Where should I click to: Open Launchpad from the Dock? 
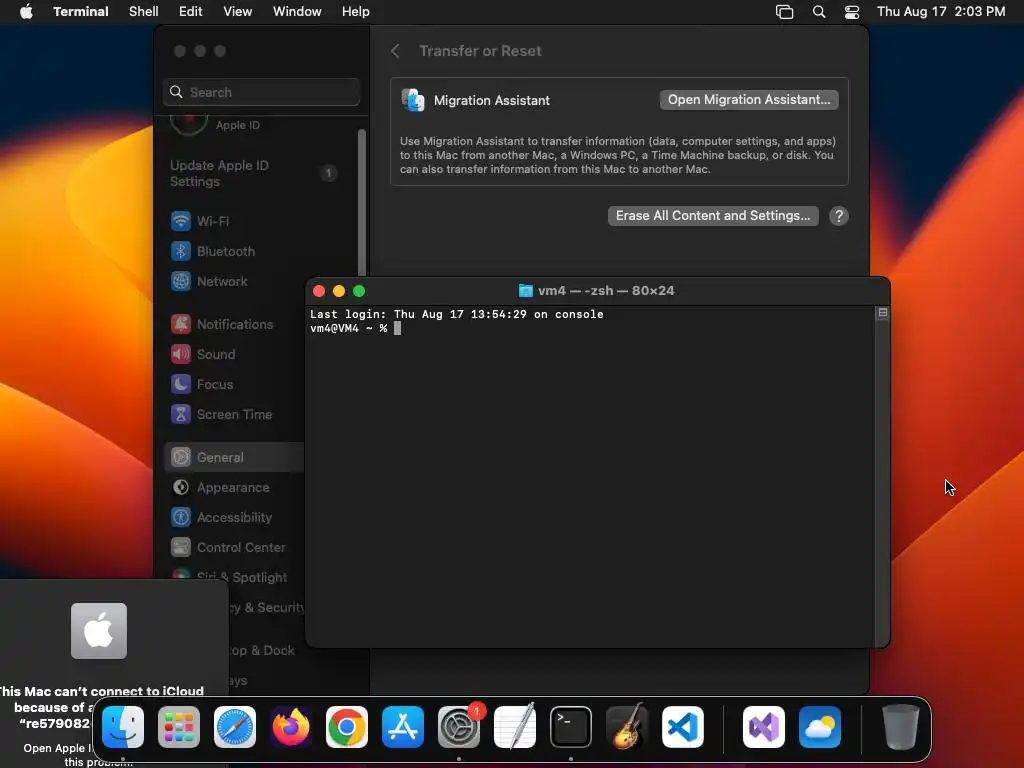pyautogui.click(x=179, y=727)
